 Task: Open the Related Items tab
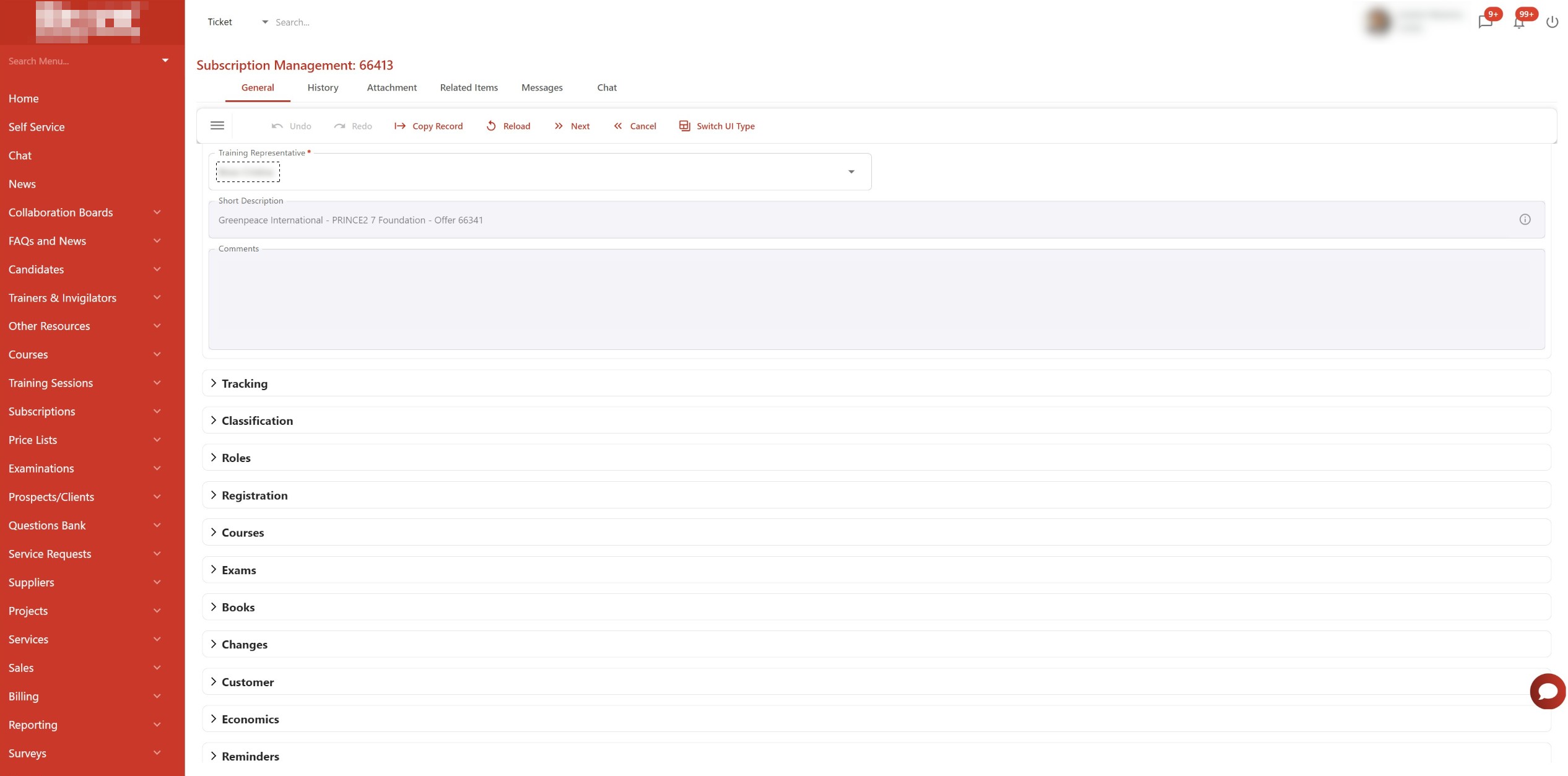tap(469, 87)
